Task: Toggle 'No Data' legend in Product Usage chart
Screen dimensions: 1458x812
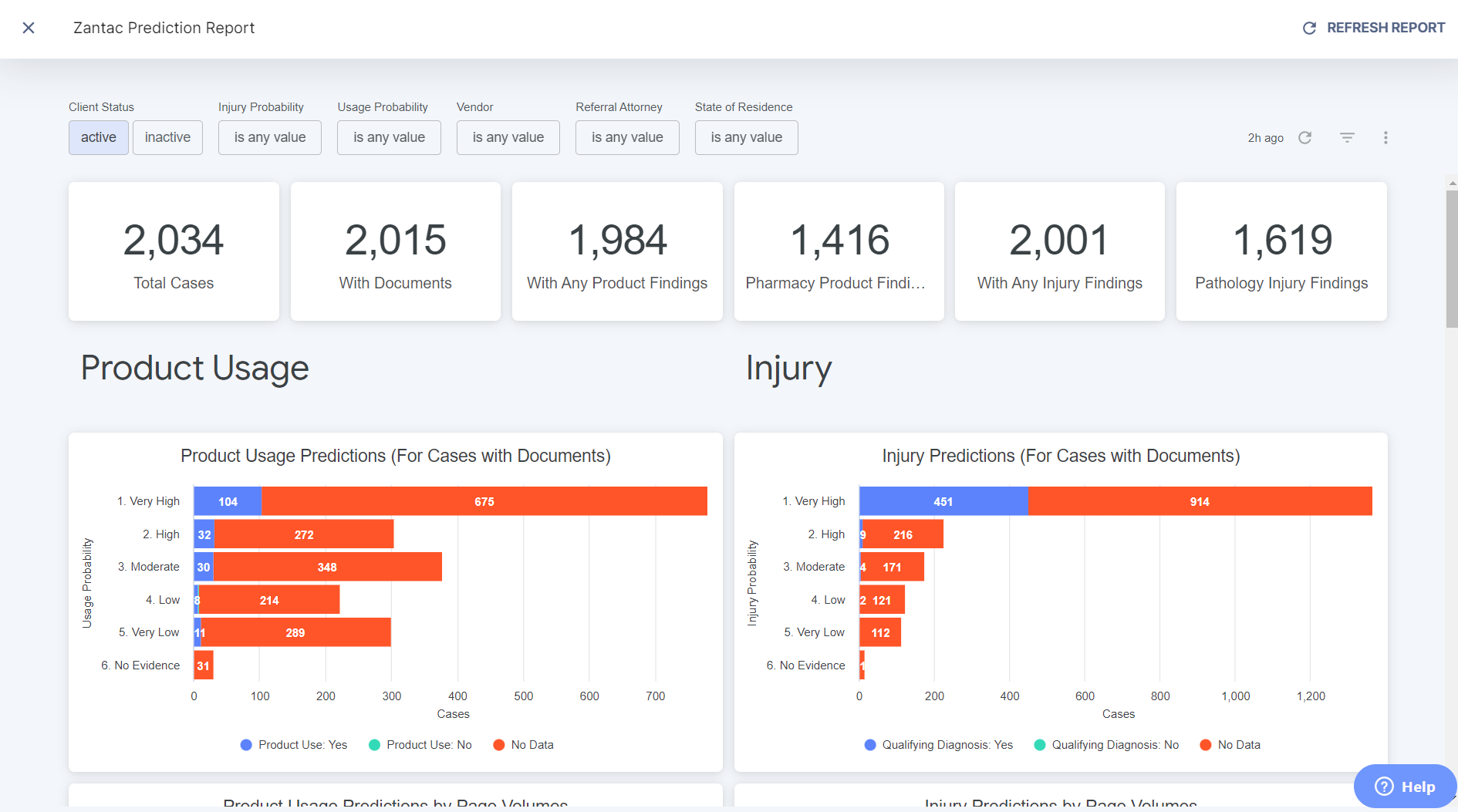Action: pyautogui.click(x=523, y=745)
